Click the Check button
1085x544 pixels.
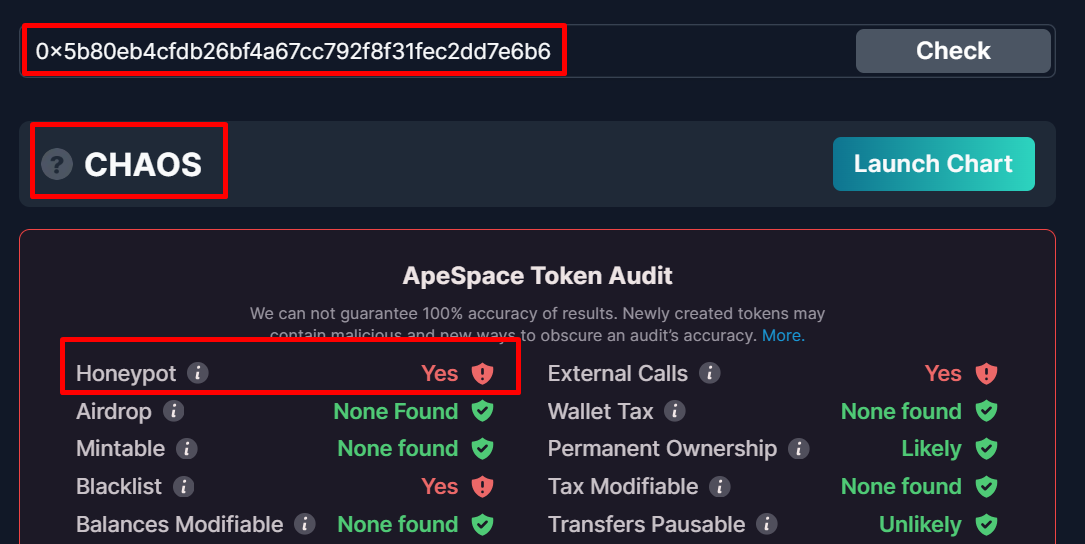(x=952, y=51)
